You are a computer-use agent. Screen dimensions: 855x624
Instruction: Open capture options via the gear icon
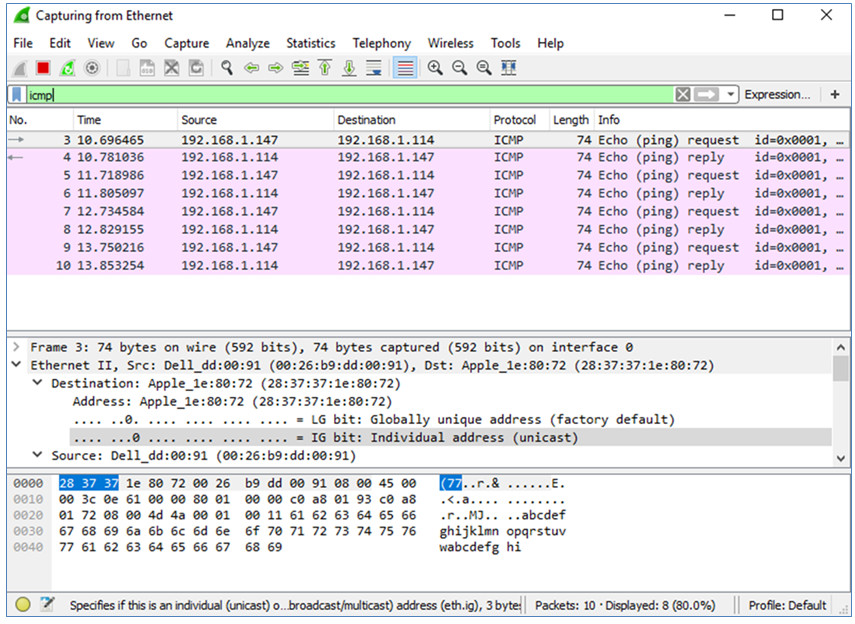pyautogui.click(x=89, y=68)
